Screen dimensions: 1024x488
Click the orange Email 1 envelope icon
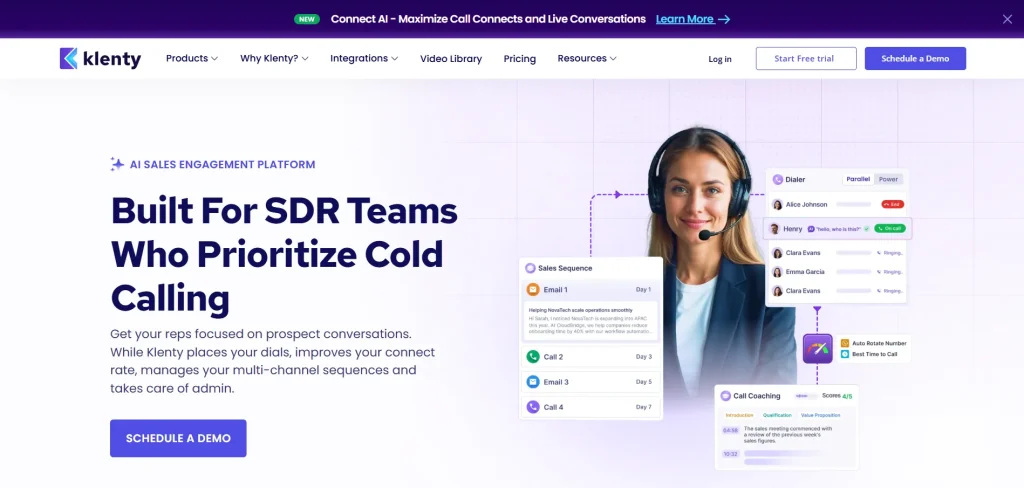point(533,290)
